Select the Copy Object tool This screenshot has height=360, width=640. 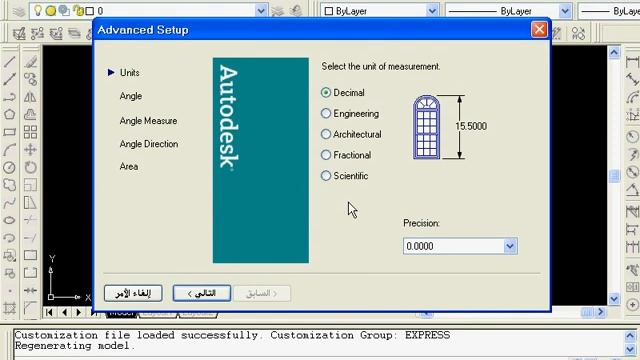coord(30,79)
